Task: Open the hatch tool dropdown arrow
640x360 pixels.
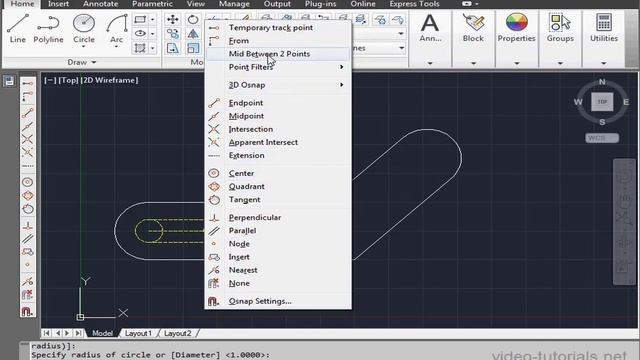Action: click(x=153, y=48)
